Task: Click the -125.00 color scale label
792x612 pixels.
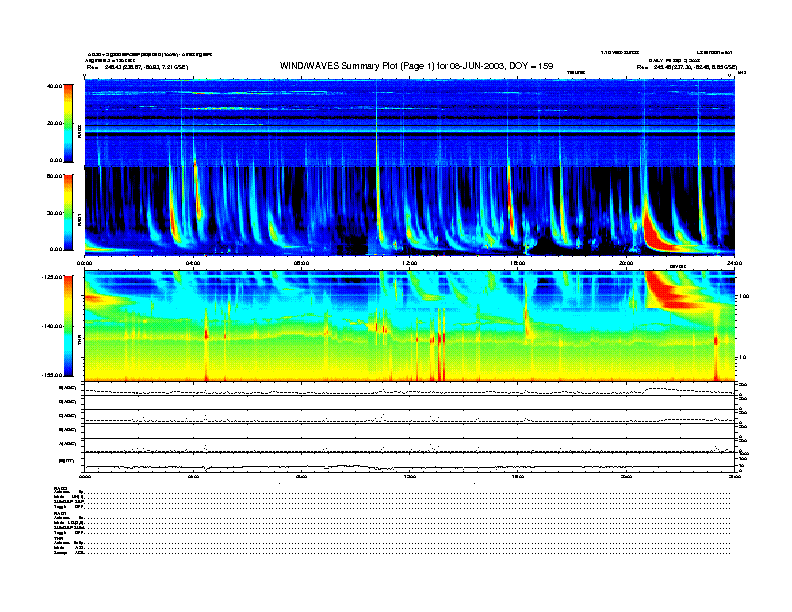Action: point(52,277)
